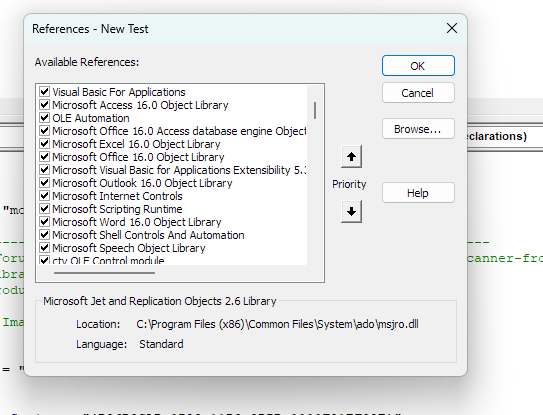Viewport: 543px width, 415px height.
Task: Uncheck Visual Basic For Applications reference
Action: coord(44,92)
